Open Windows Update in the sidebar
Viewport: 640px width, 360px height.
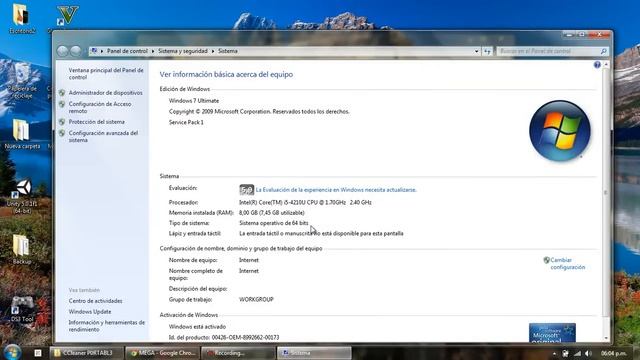(90, 311)
